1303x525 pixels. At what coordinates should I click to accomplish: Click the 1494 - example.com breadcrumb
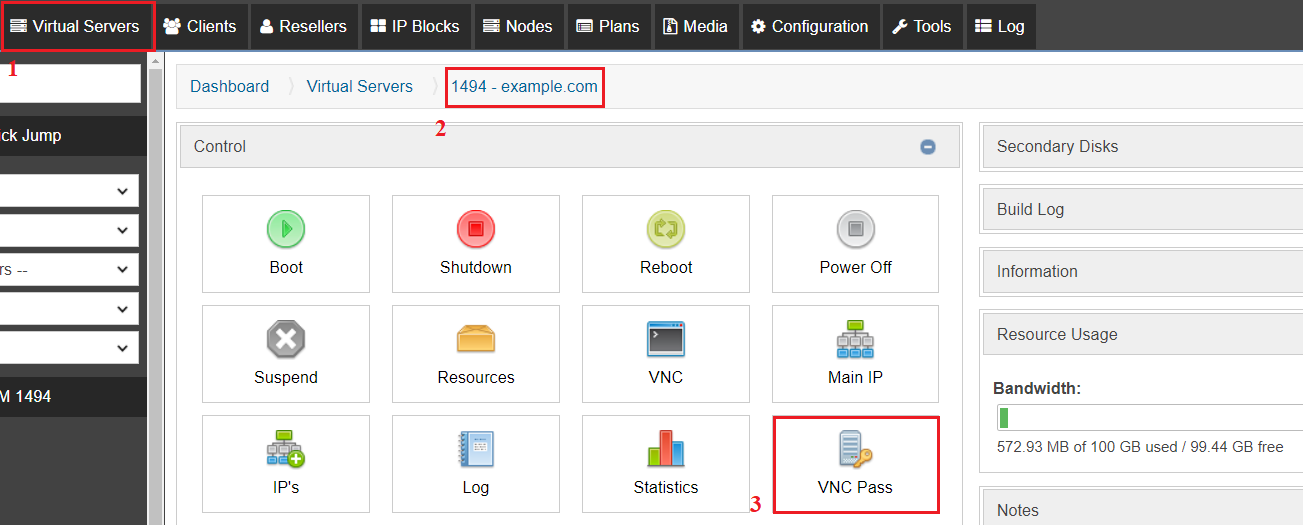(524, 86)
